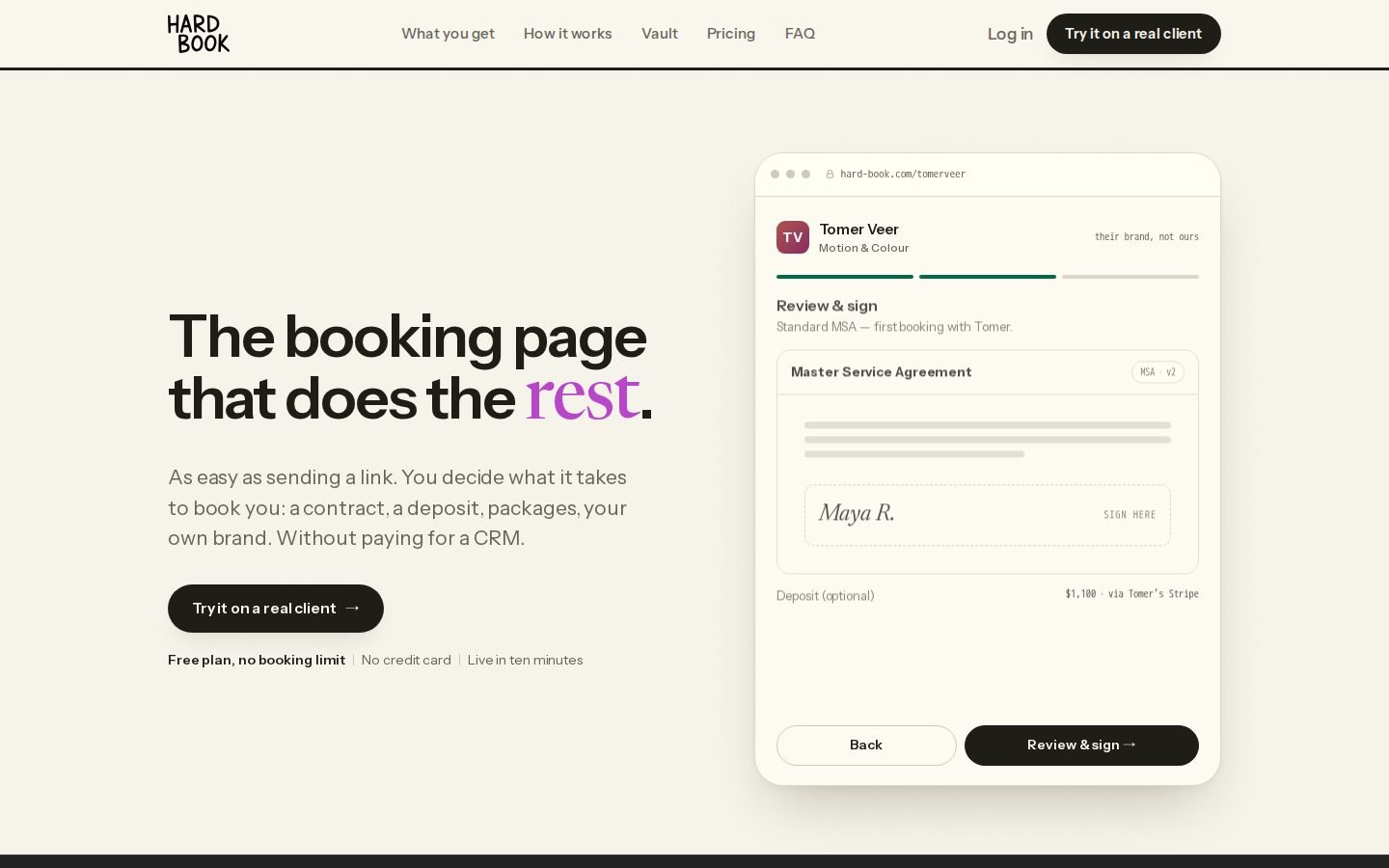Click the MSA · v2 badge
The height and width of the screenshot is (868, 1389).
point(1157,372)
